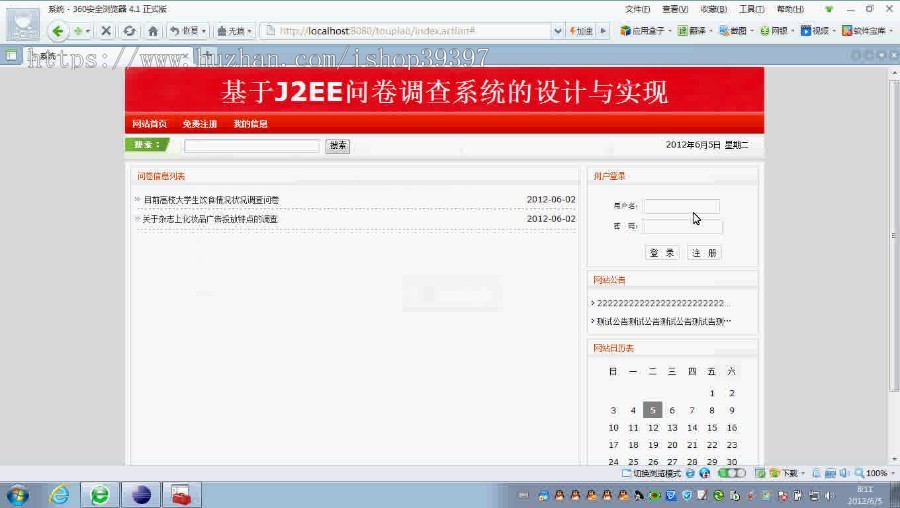Click the 切换浏览模式 browse mode switch
Screen dimensions: 900x508
point(652,473)
